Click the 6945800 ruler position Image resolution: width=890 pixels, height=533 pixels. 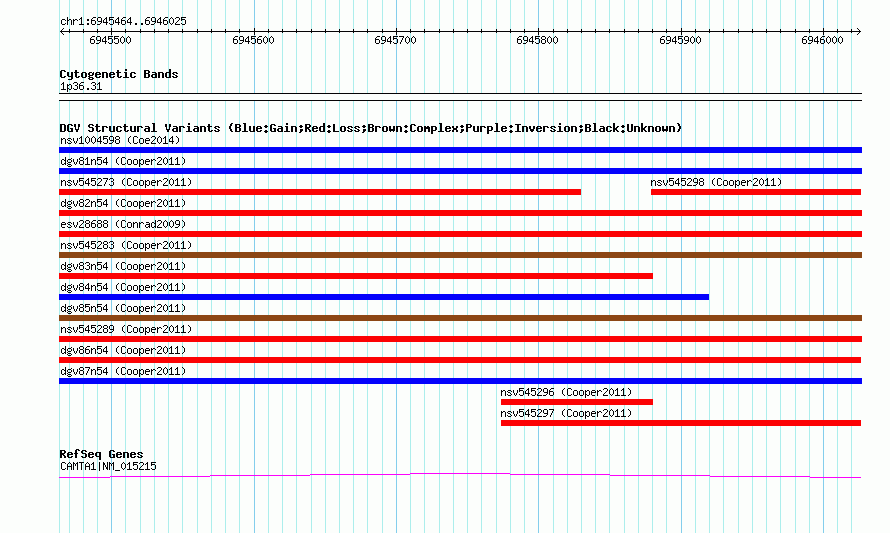click(x=538, y=40)
